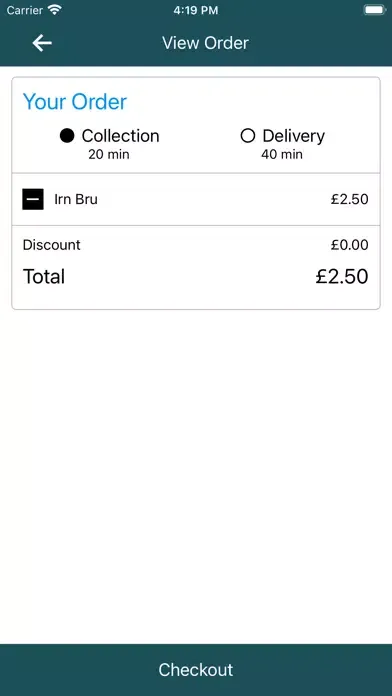The height and width of the screenshot is (696, 392).
Task: Tap the Irn Bru item name
Action: pyautogui.click(x=76, y=199)
